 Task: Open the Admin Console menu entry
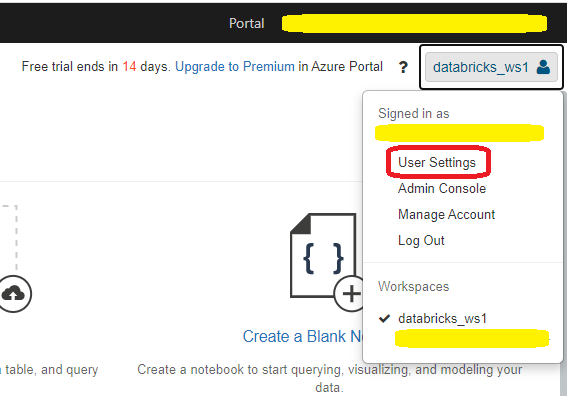click(442, 188)
